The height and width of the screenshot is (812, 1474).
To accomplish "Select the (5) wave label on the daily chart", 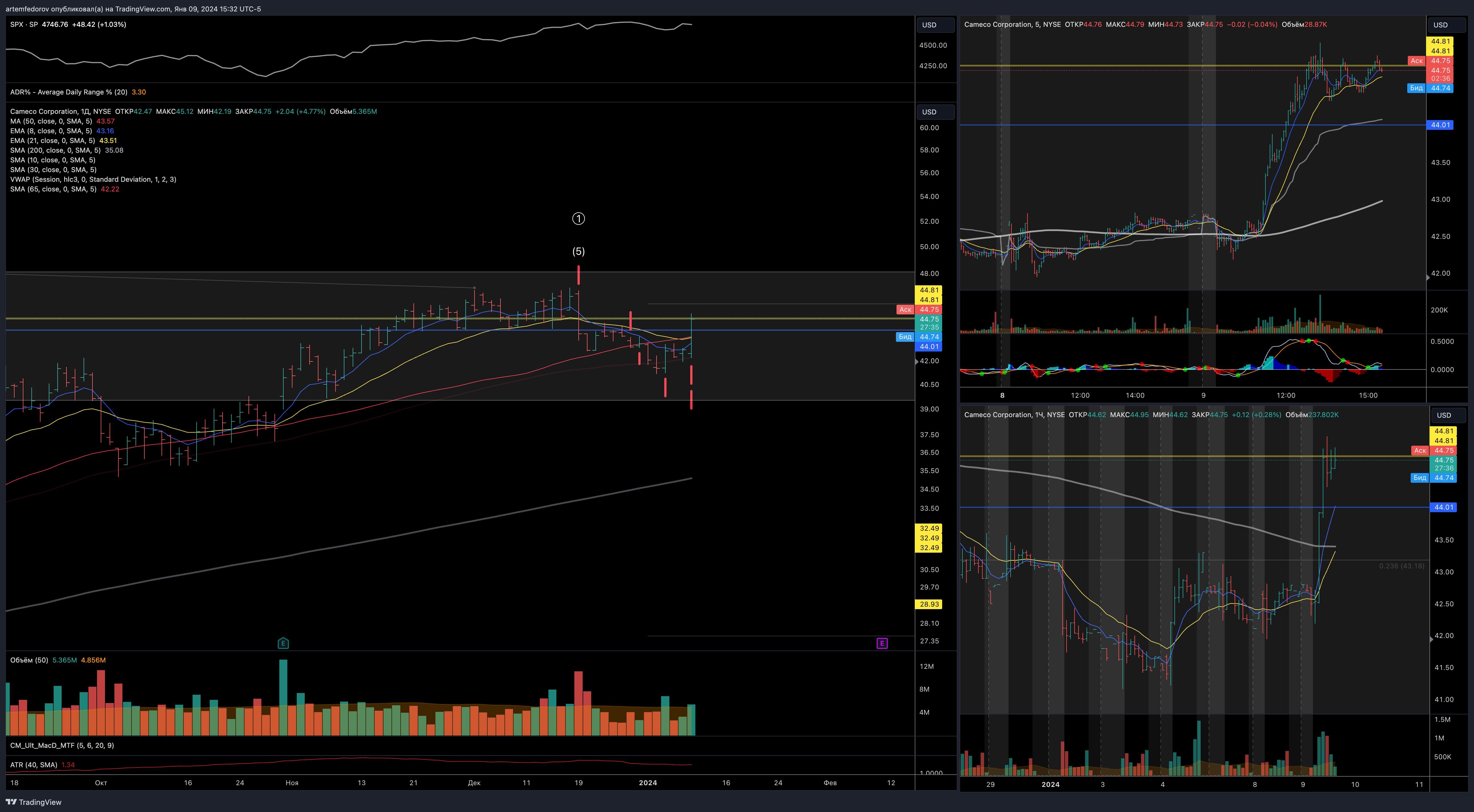I will pos(578,251).
